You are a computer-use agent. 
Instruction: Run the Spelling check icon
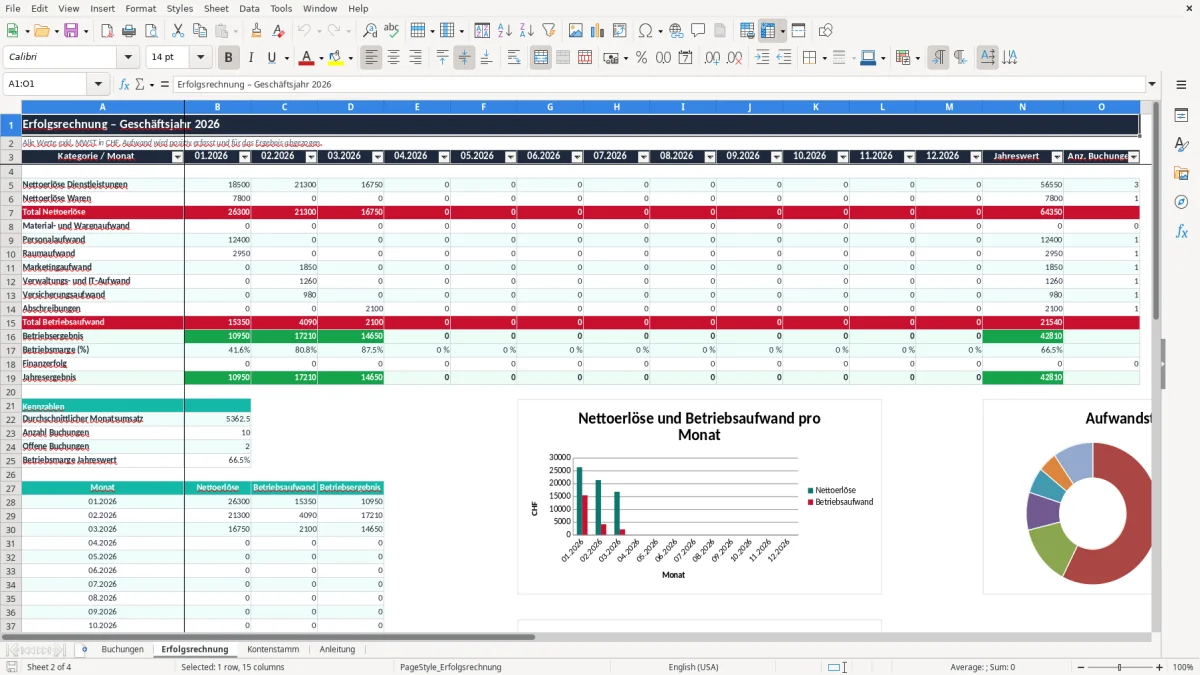point(392,31)
